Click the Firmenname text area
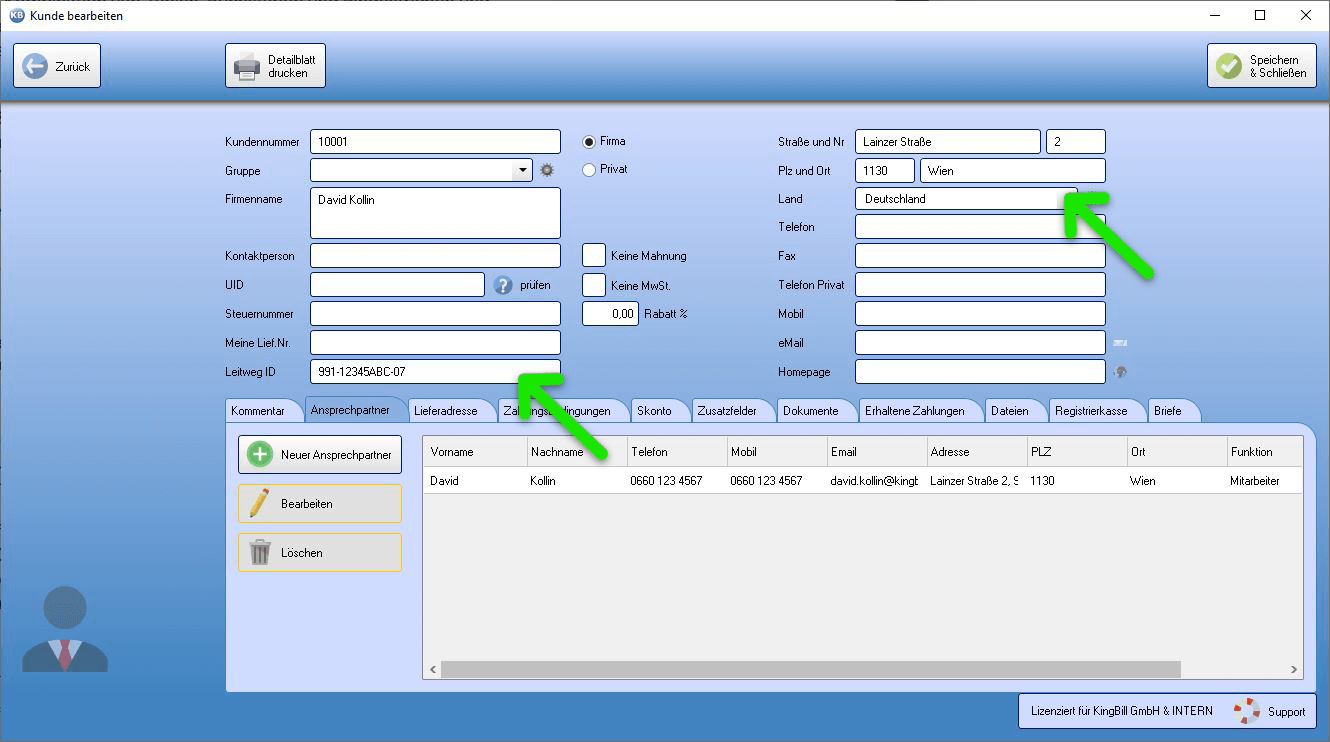This screenshot has height=742, width=1330. pyautogui.click(x=435, y=213)
